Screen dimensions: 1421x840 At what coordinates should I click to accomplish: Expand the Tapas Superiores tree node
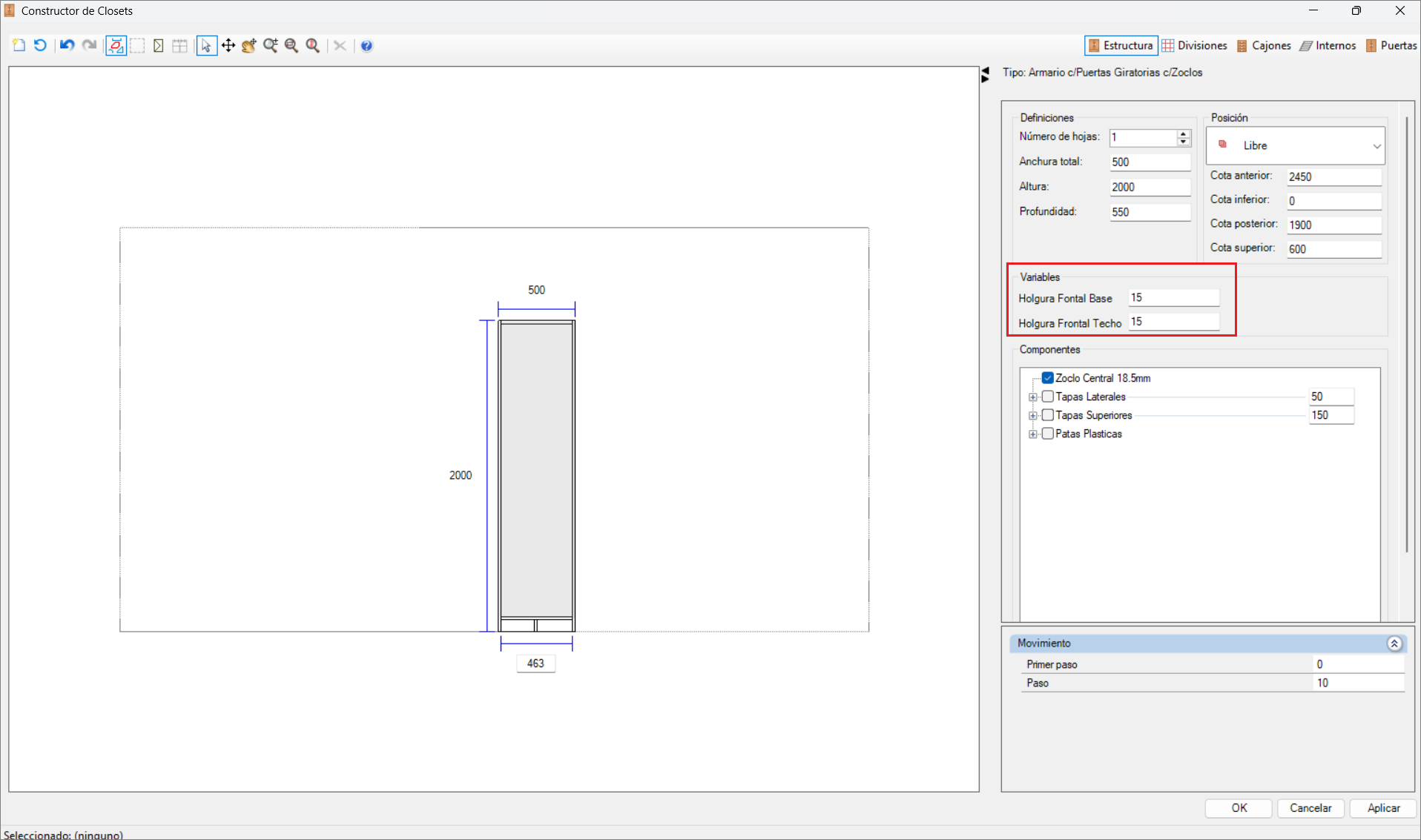pos(1032,416)
